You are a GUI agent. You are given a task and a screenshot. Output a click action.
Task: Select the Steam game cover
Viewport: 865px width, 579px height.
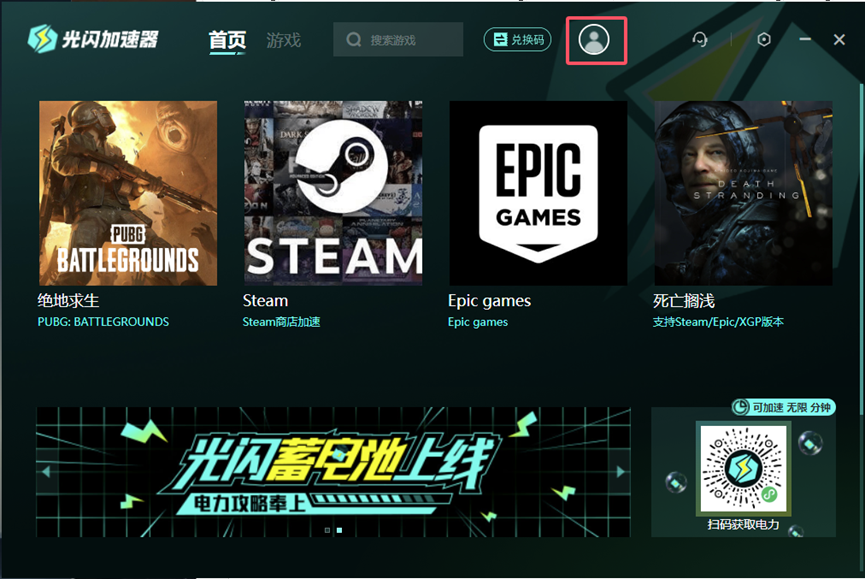(x=333, y=193)
